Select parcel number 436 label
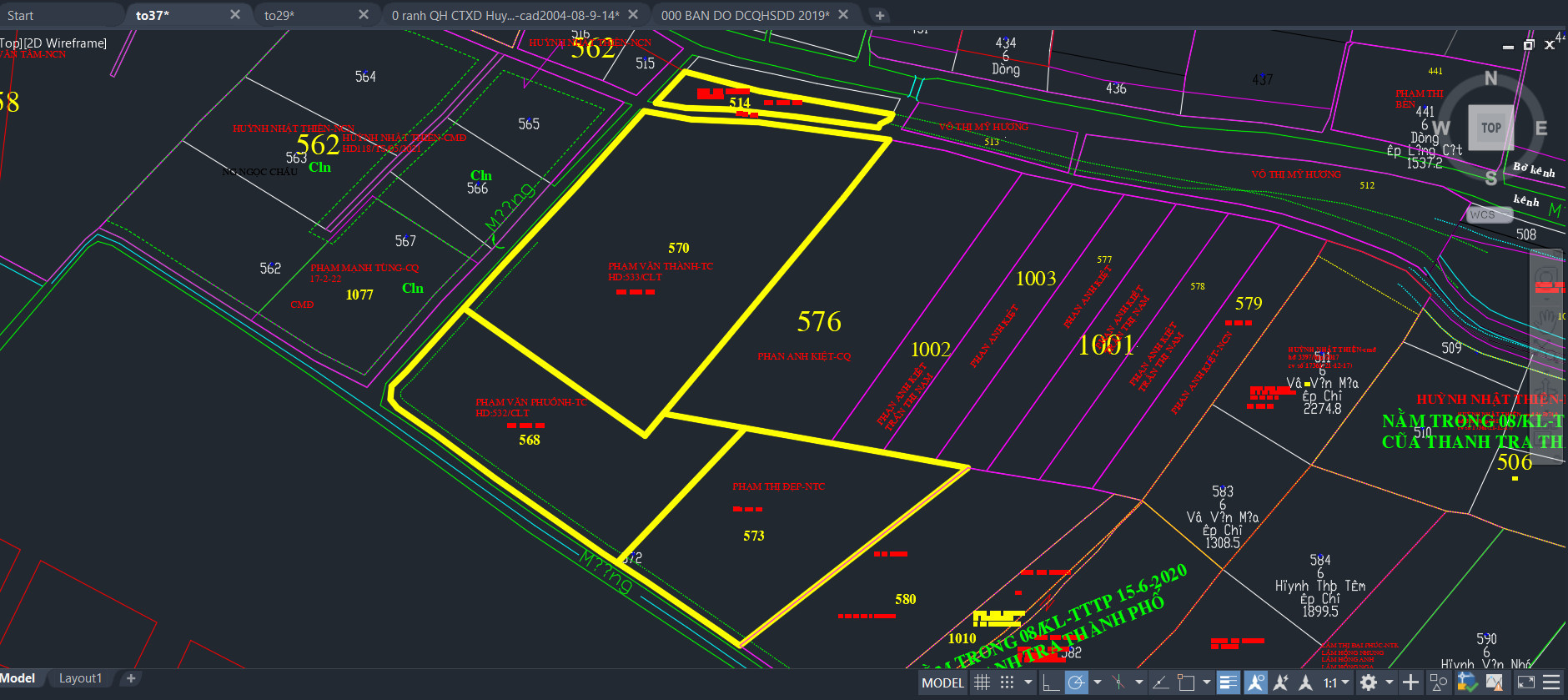Image resolution: width=1568 pixels, height=700 pixels. pos(1116,88)
